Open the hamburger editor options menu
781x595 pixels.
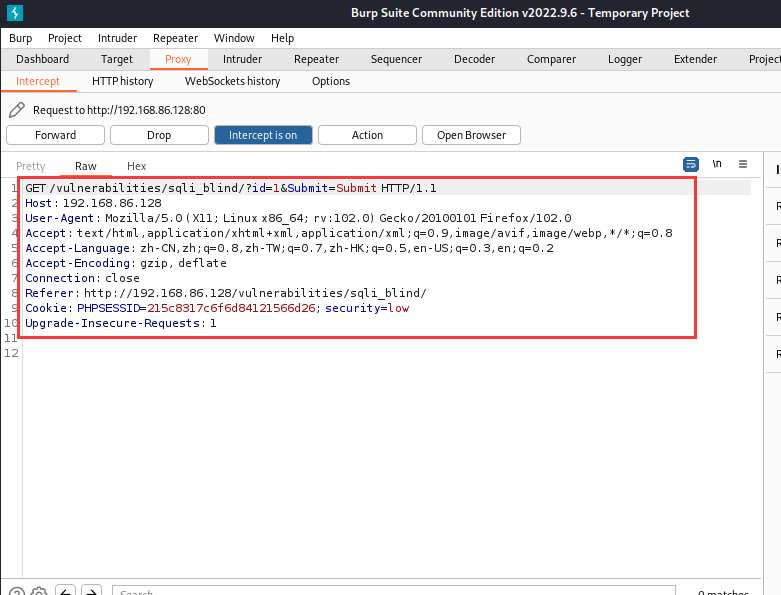tap(743, 164)
